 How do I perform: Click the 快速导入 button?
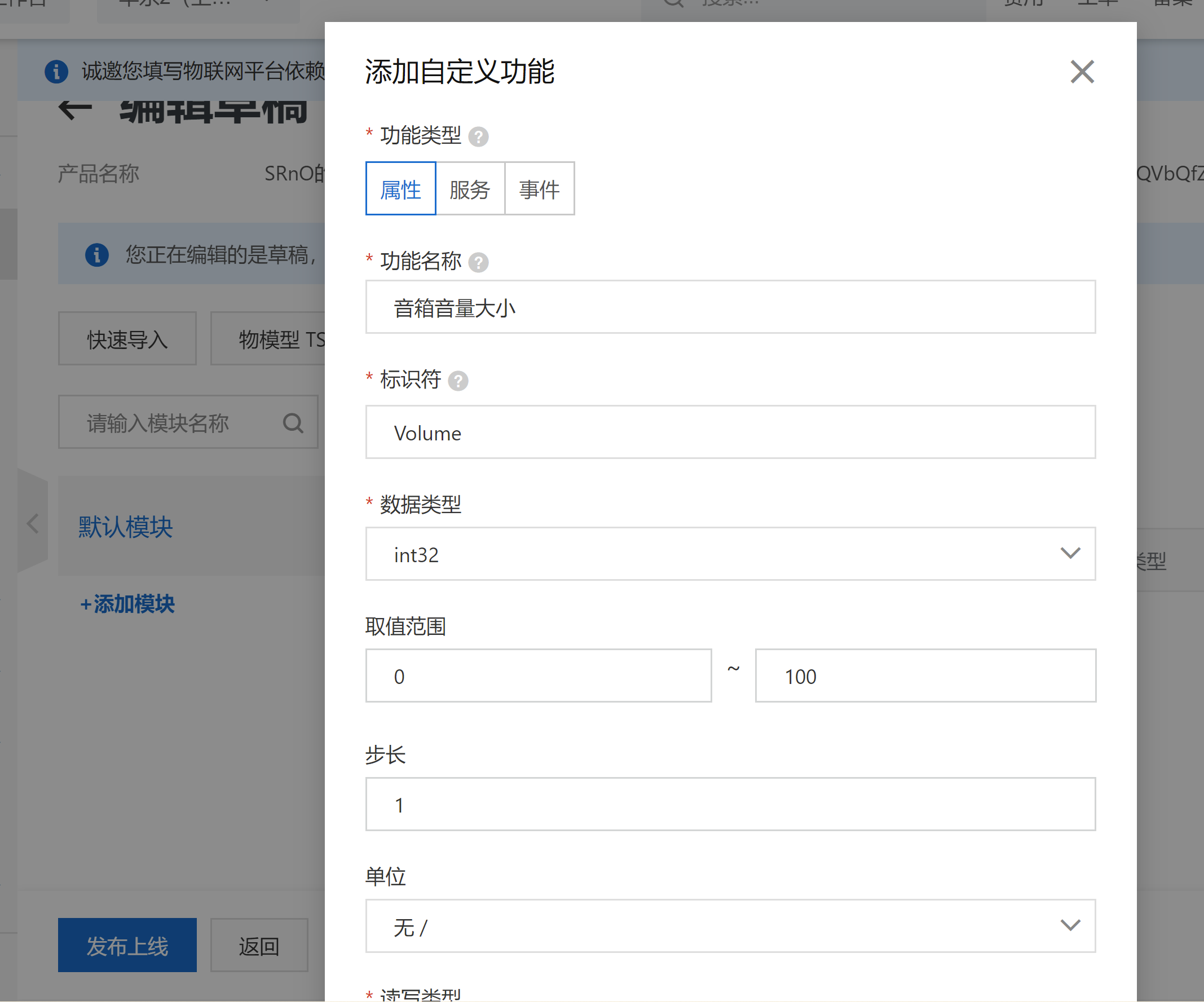pos(127,339)
